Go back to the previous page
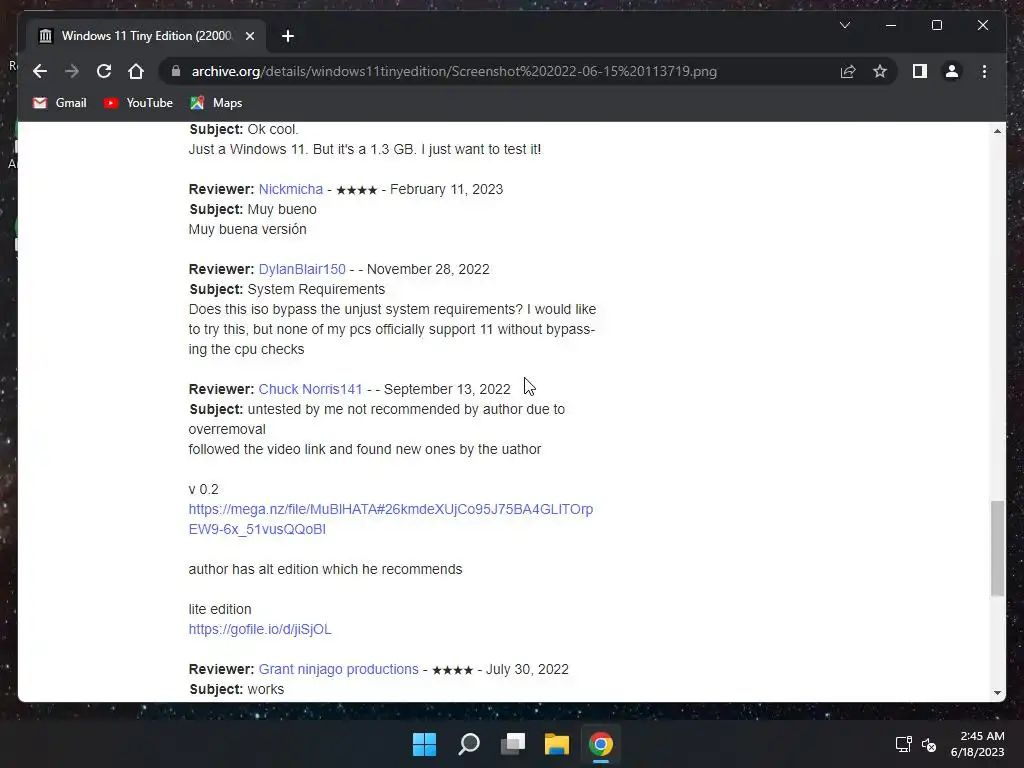 [x=40, y=71]
